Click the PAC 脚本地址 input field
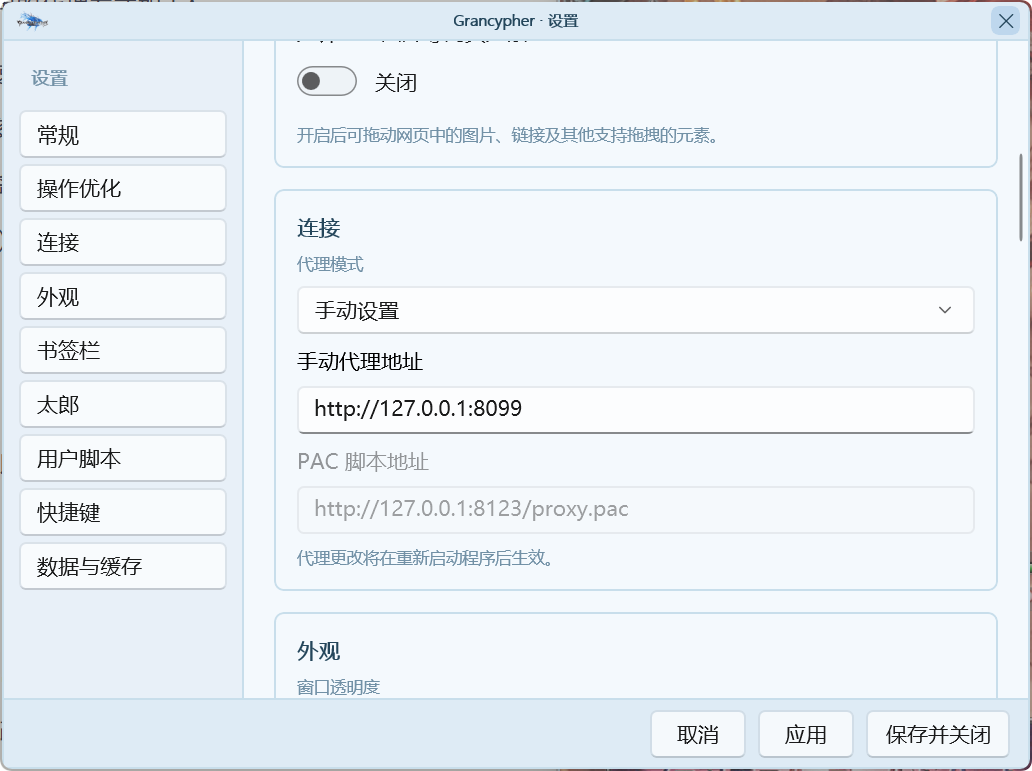 635,510
